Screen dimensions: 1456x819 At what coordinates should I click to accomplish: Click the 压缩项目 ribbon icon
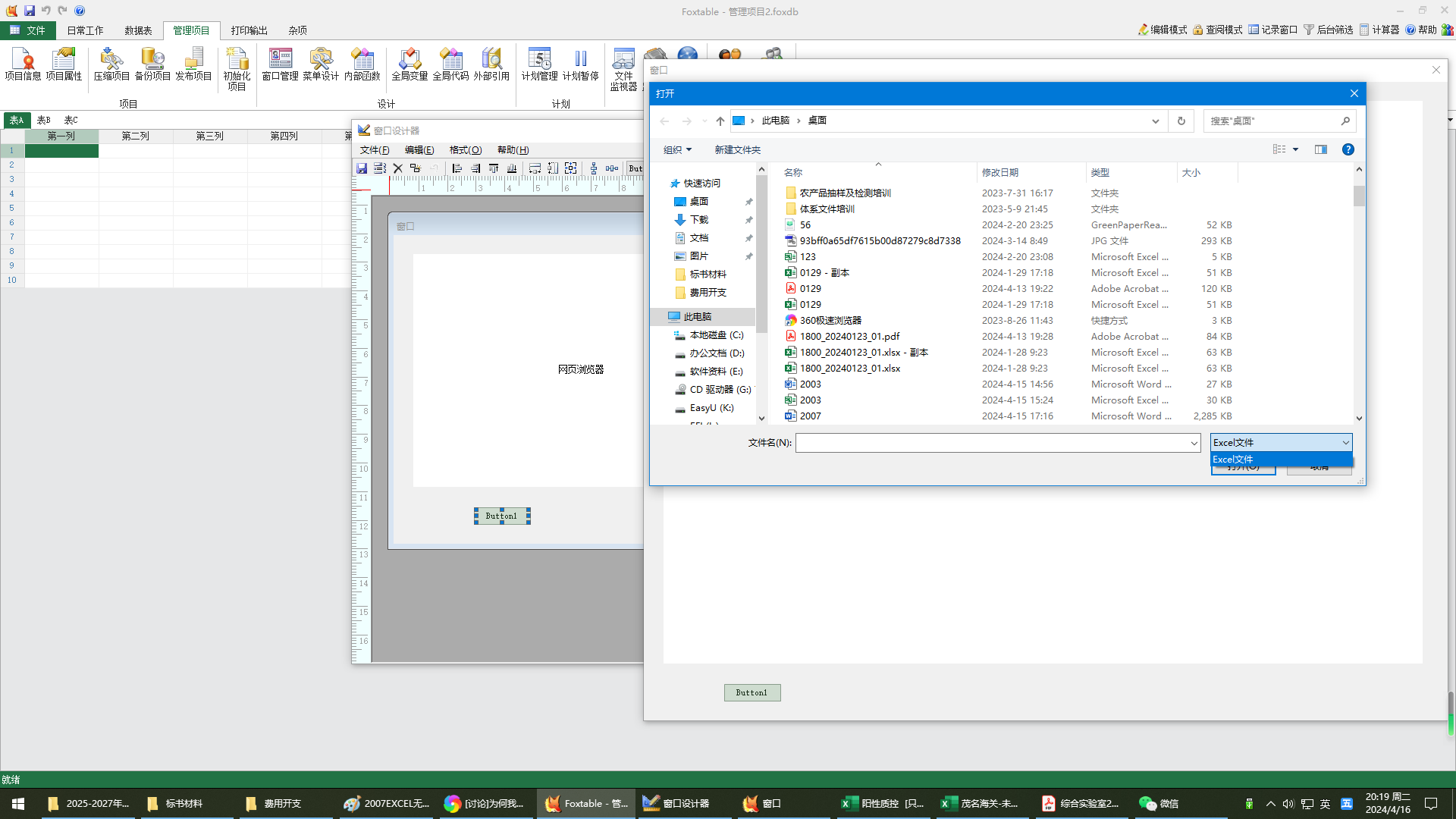[x=111, y=64]
